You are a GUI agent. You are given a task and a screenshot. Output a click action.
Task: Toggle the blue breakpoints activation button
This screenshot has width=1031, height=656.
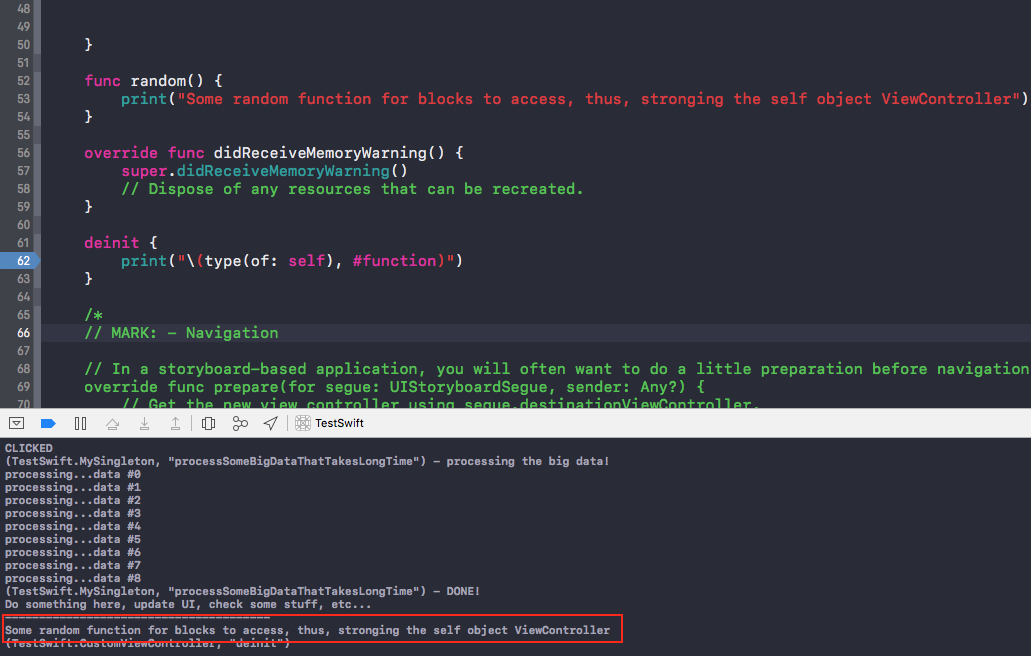pos(48,423)
